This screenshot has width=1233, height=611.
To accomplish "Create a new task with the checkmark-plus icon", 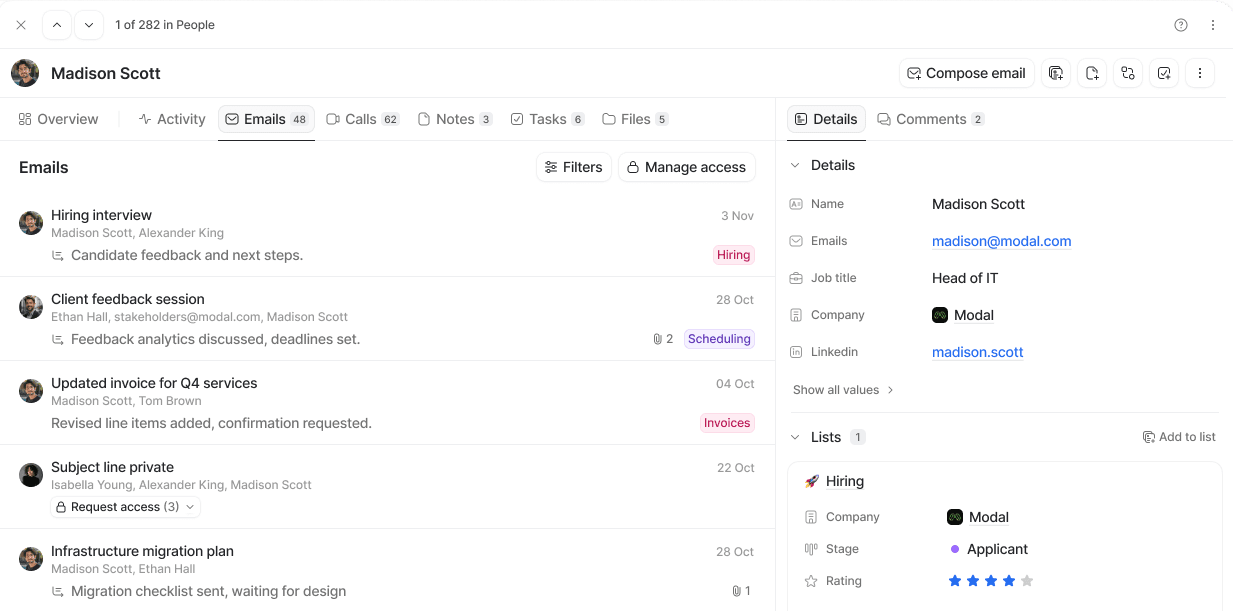I will [1164, 73].
